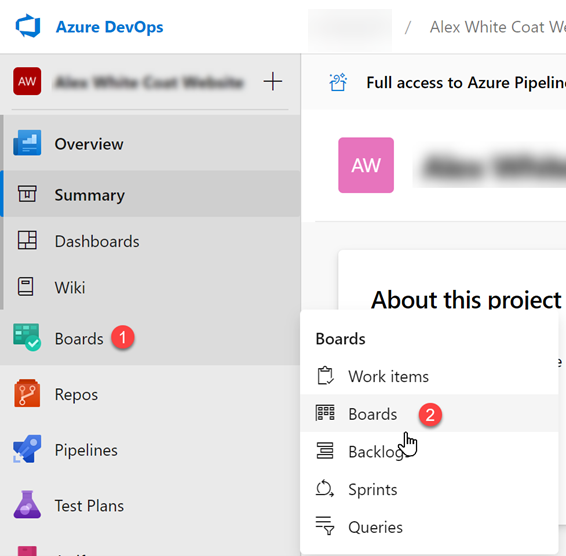Click the About this project heading

click(x=466, y=299)
